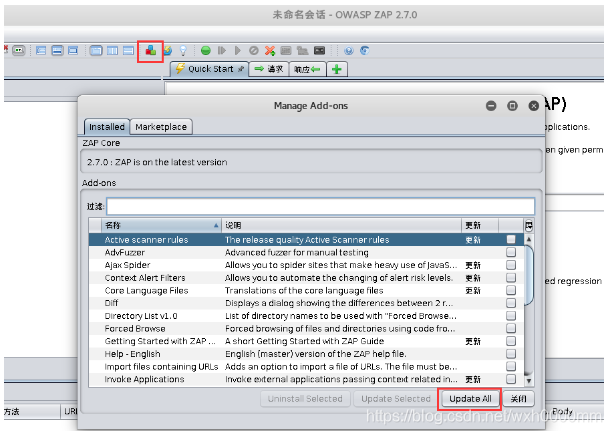Maximize the Manage Add-ons dialog
The width and height of the screenshot is (612, 435).
click(x=512, y=106)
